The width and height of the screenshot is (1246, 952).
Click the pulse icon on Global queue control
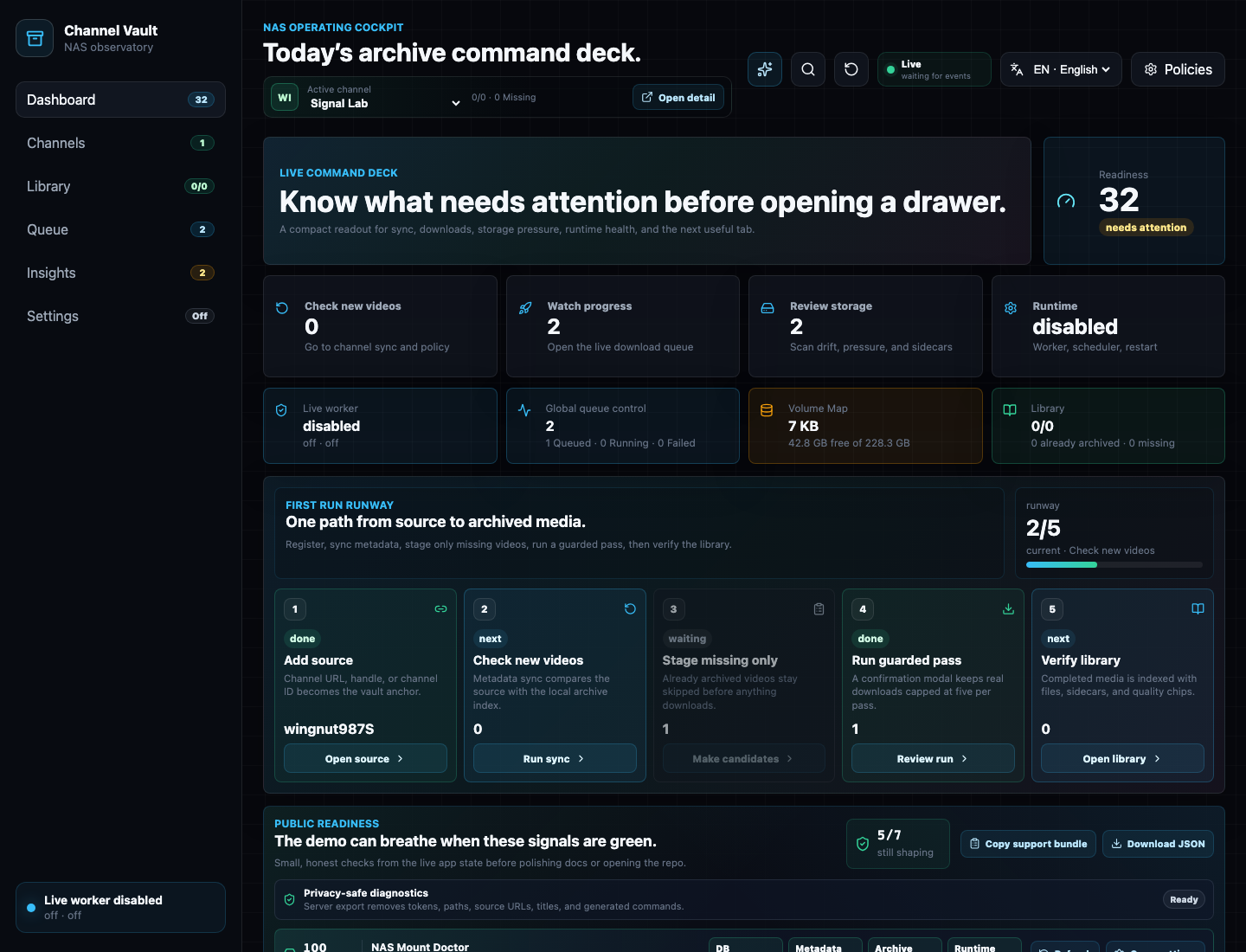[524, 410]
